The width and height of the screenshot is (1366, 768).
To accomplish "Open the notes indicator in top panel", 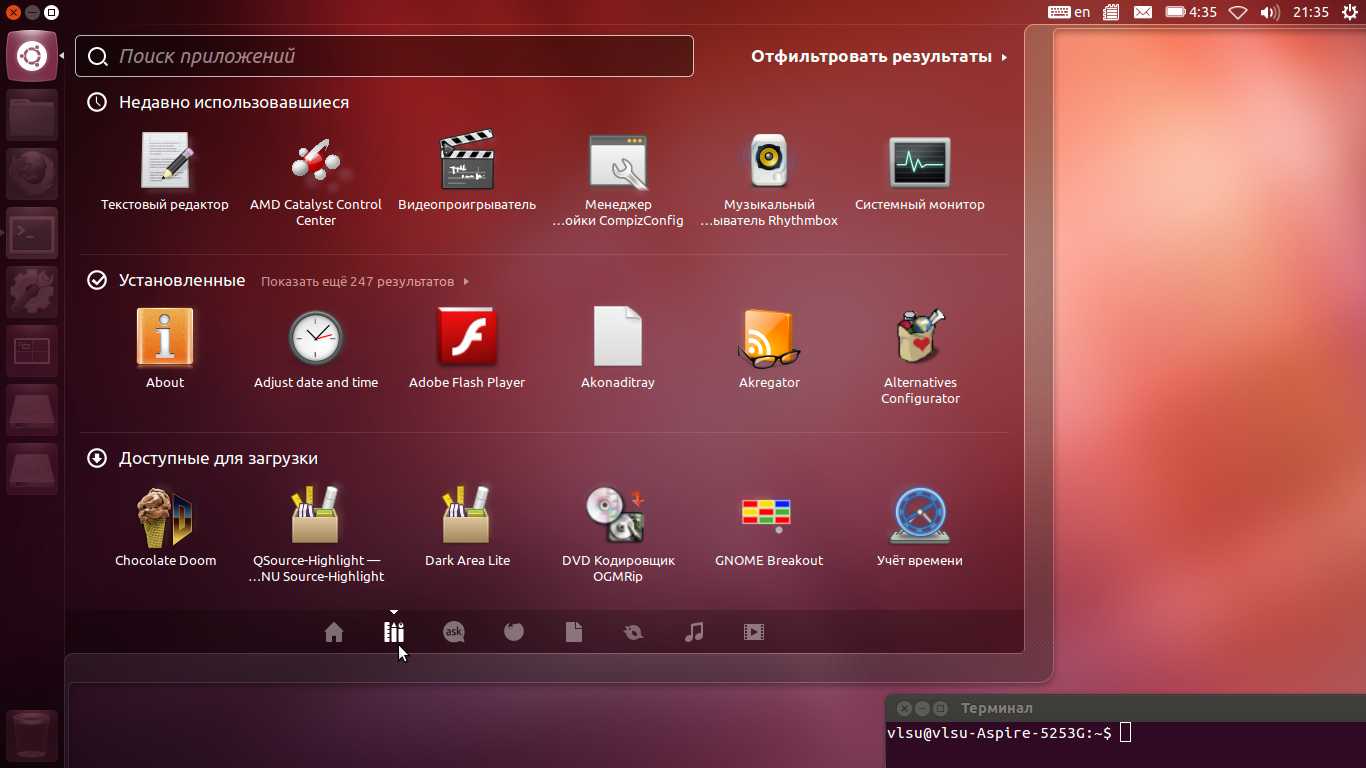I will [1111, 12].
